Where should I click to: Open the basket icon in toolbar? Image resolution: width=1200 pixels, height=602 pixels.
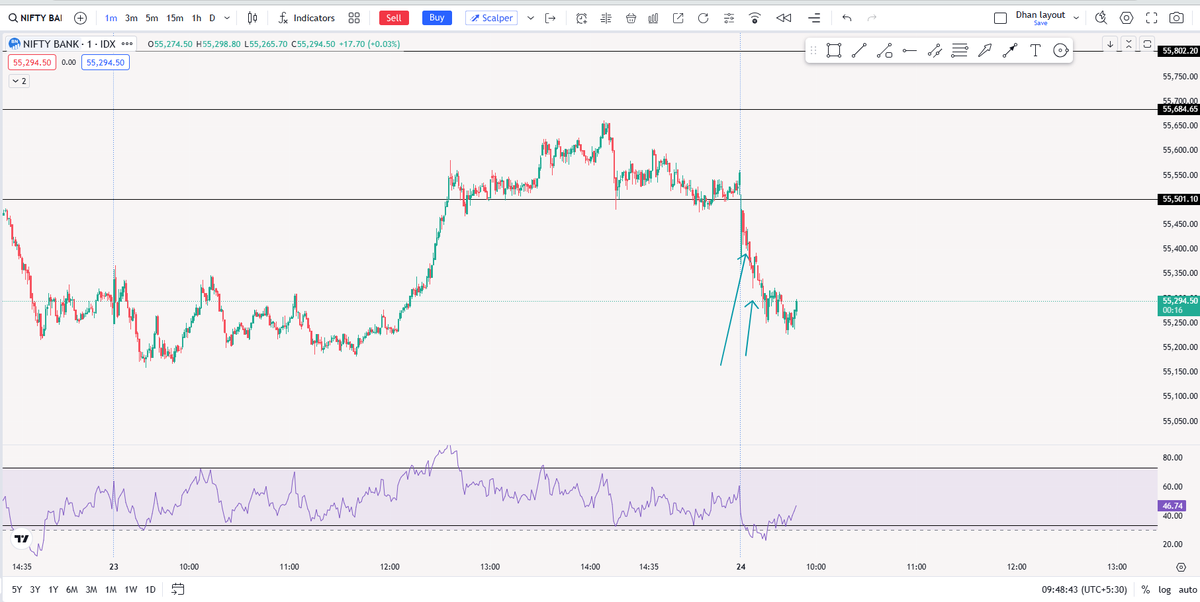[x=630, y=18]
